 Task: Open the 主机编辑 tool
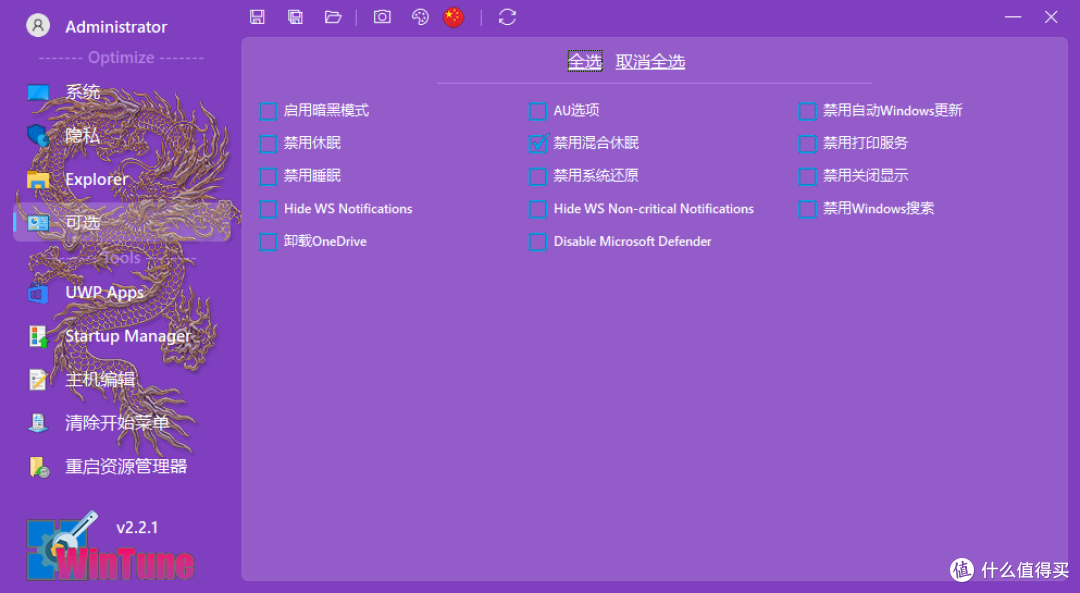(100, 379)
